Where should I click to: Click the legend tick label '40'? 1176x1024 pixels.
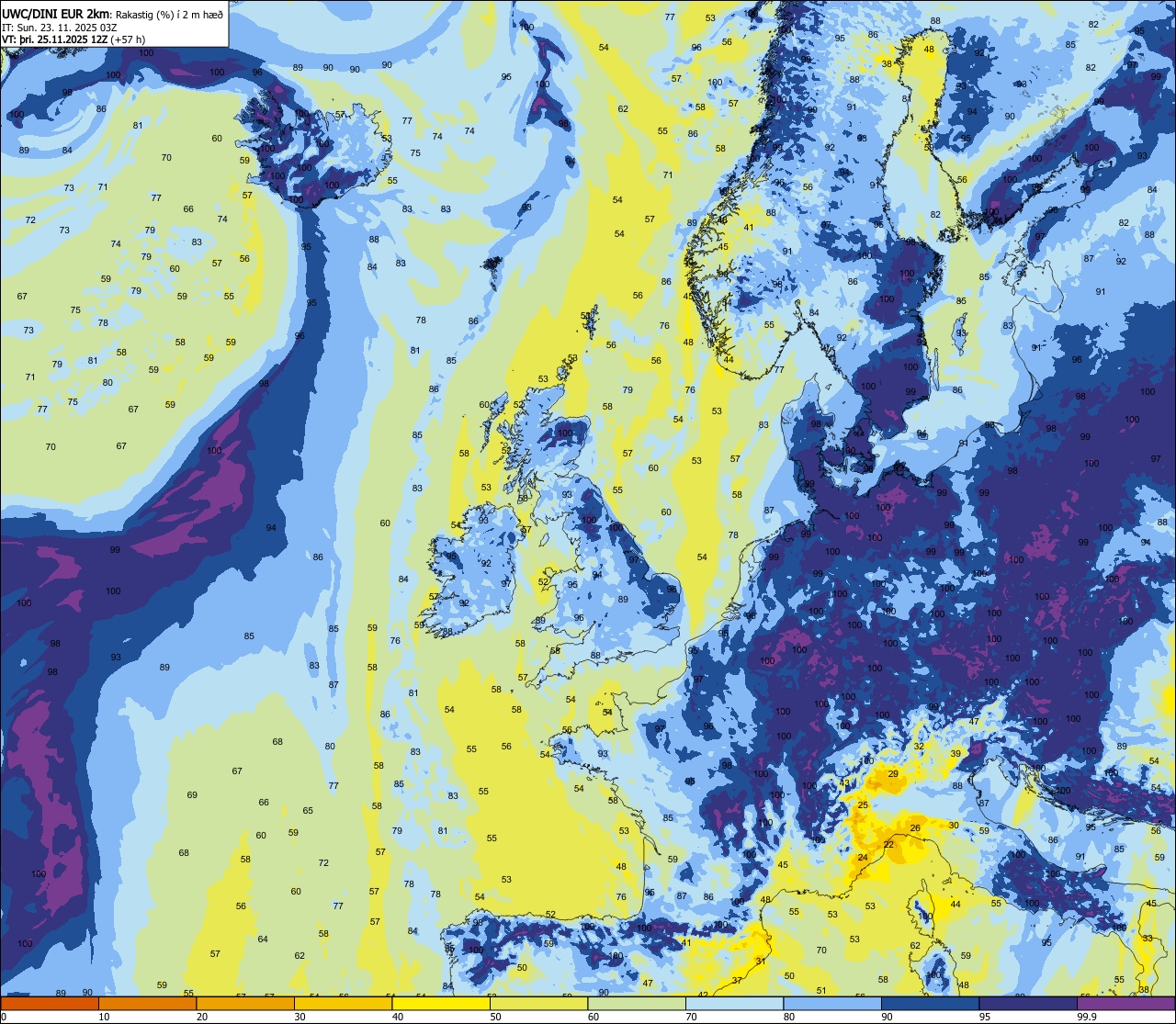[398, 1017]
